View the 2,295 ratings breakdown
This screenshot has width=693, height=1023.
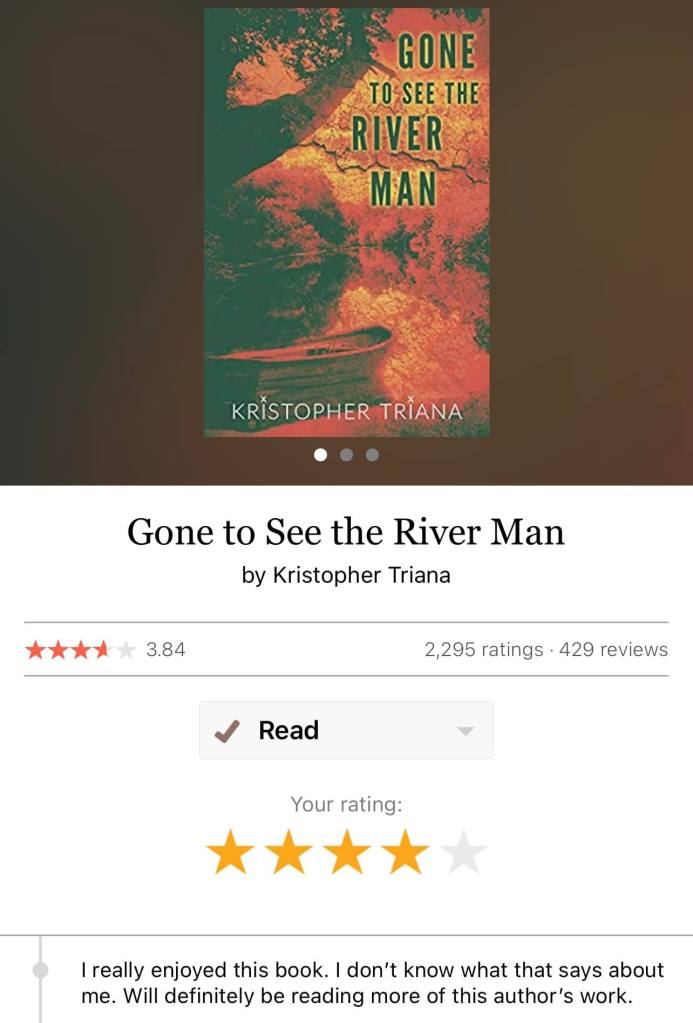484,650
